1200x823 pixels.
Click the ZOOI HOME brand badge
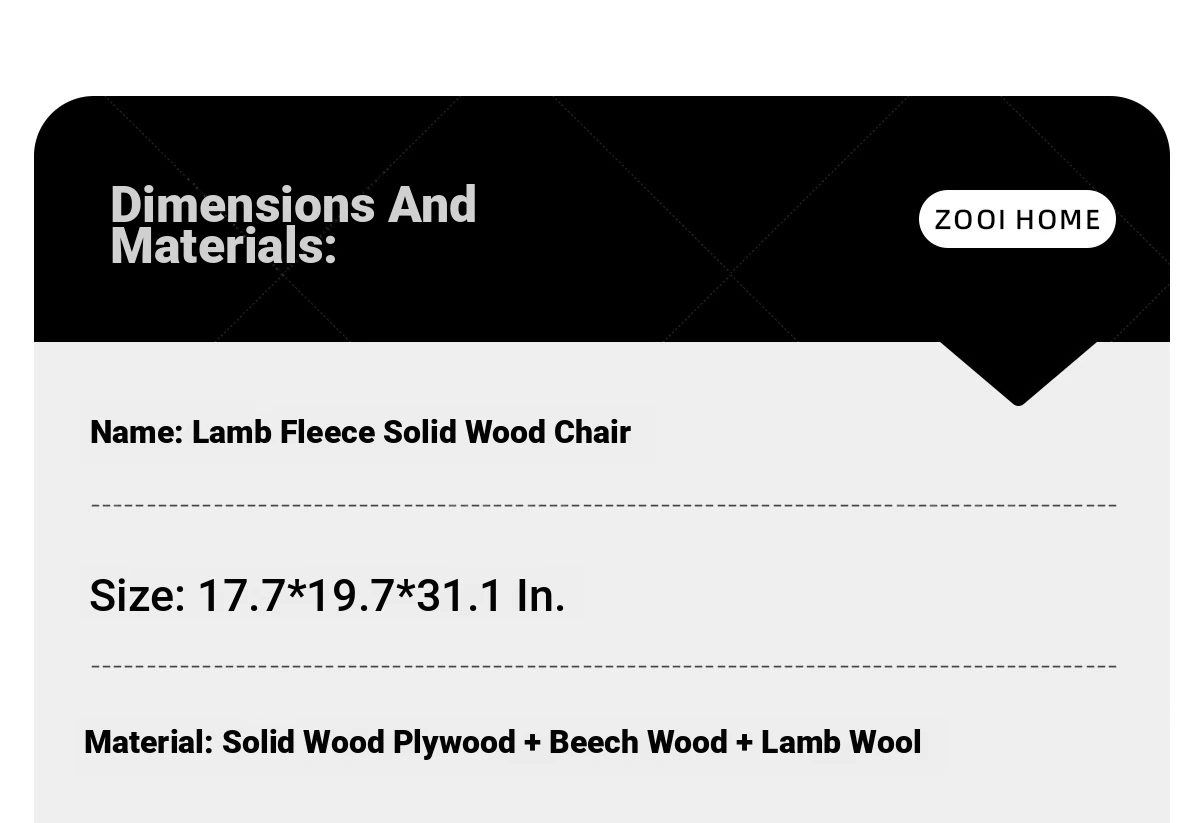click(x=1017, y=219)
